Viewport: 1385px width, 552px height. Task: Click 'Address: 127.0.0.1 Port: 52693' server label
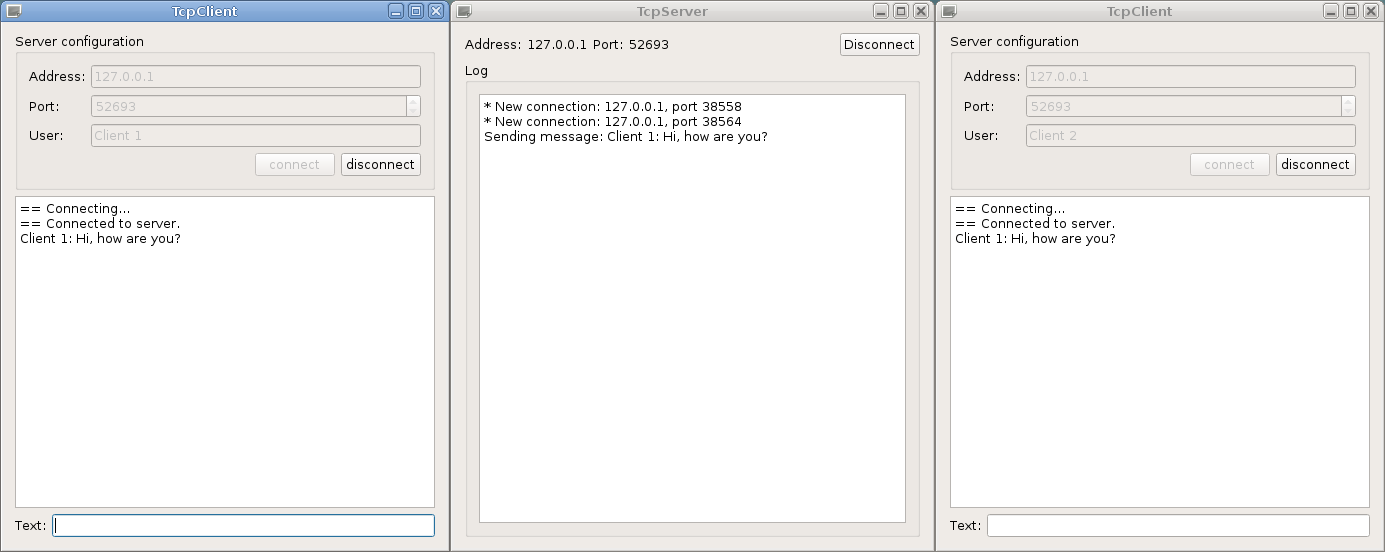point(567,44)
